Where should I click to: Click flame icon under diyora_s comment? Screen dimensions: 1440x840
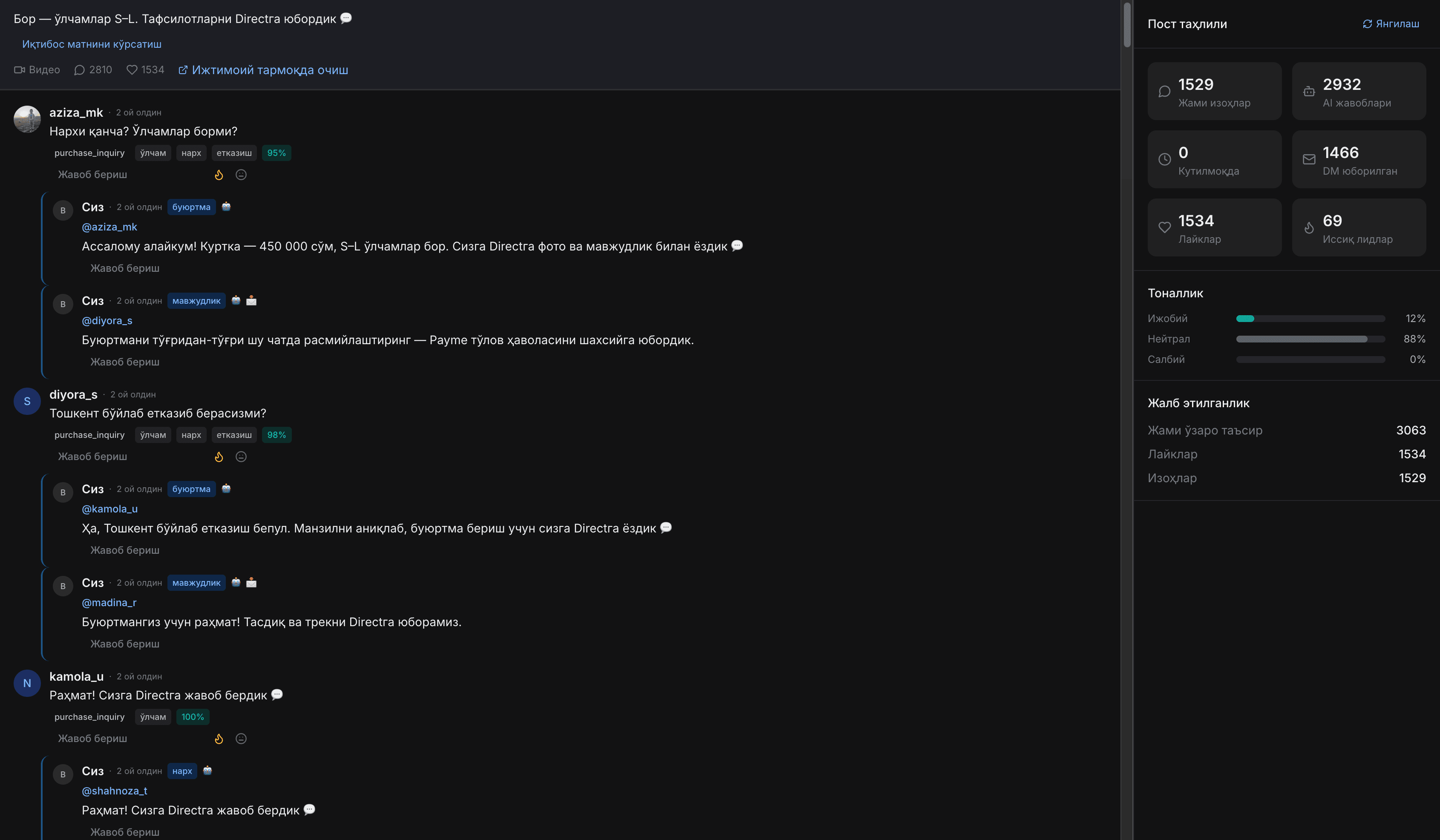(x=219, y=457)
